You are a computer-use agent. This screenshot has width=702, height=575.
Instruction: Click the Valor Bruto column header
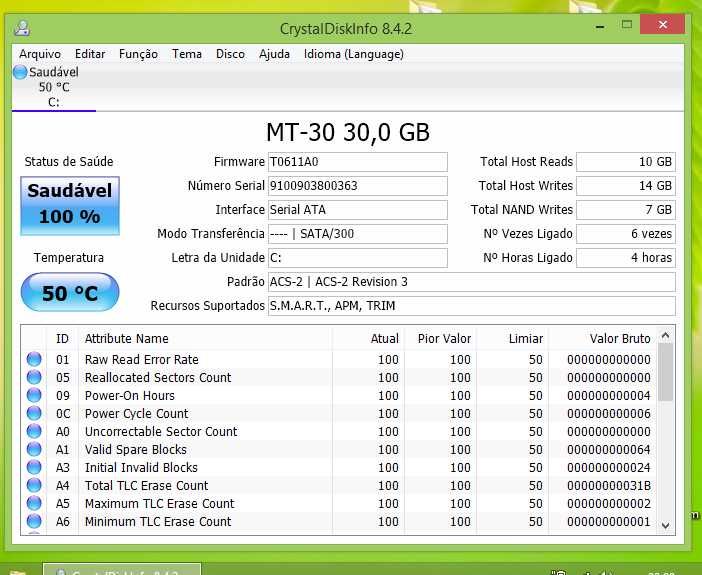pyautogui.click(x=603, y=339)
